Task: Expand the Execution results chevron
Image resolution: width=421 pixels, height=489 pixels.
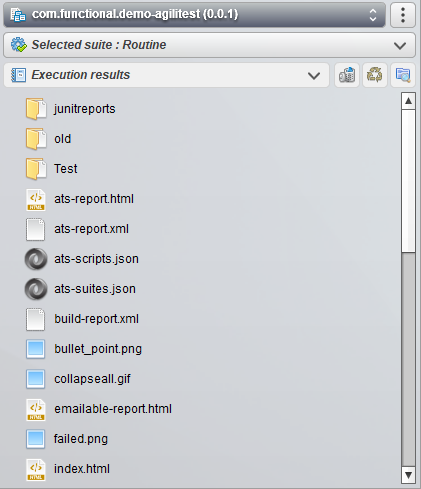Action: [314, 76]
